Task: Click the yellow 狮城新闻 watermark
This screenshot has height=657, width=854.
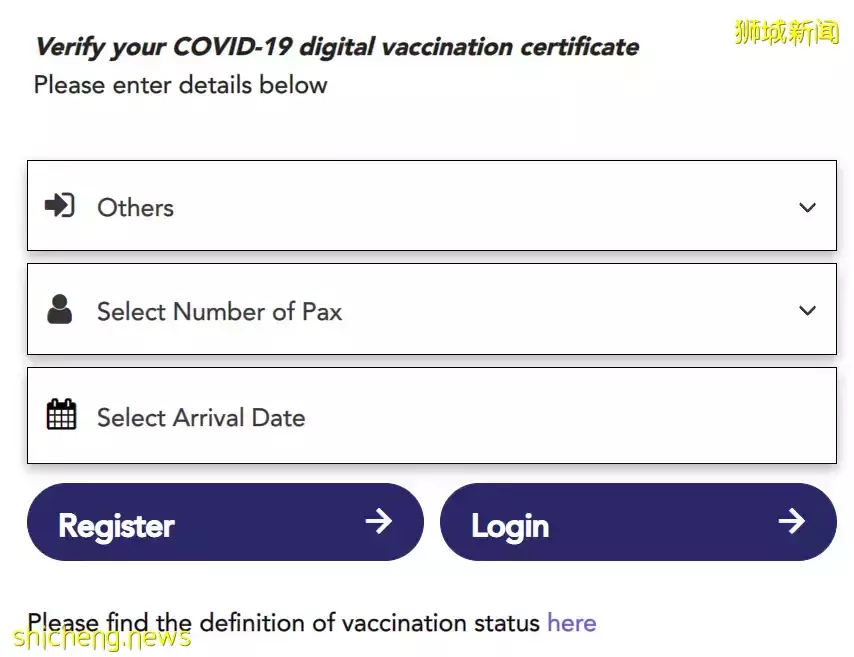Action: point(786,32)
